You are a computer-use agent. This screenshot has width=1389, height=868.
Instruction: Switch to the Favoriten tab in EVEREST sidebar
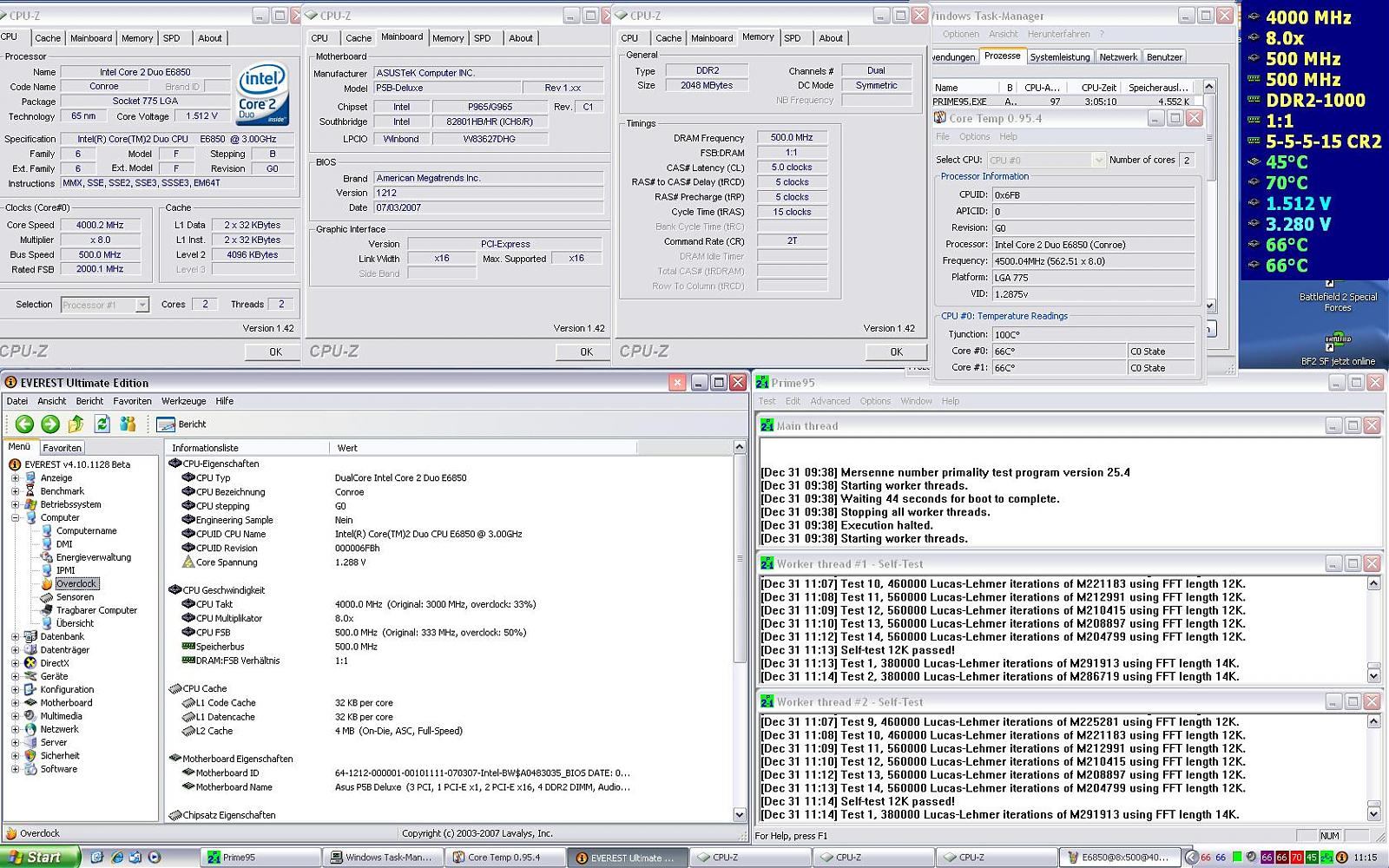[x=63, y=448]
